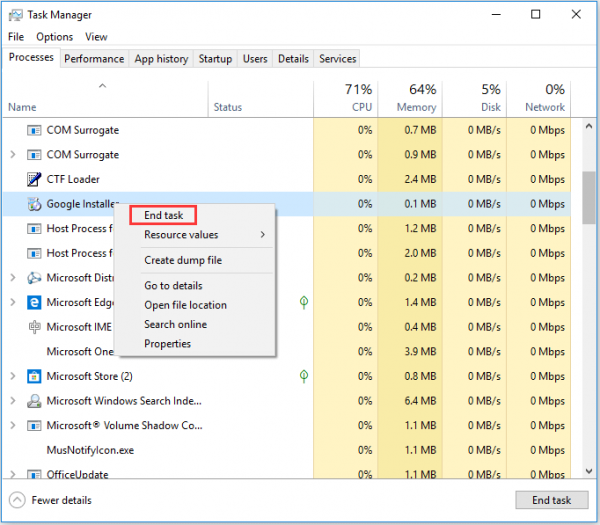The width and height of the screenshot is (600, 525).
Task: Click the Microsoft Edge process icon
Action: pos(34,302)
